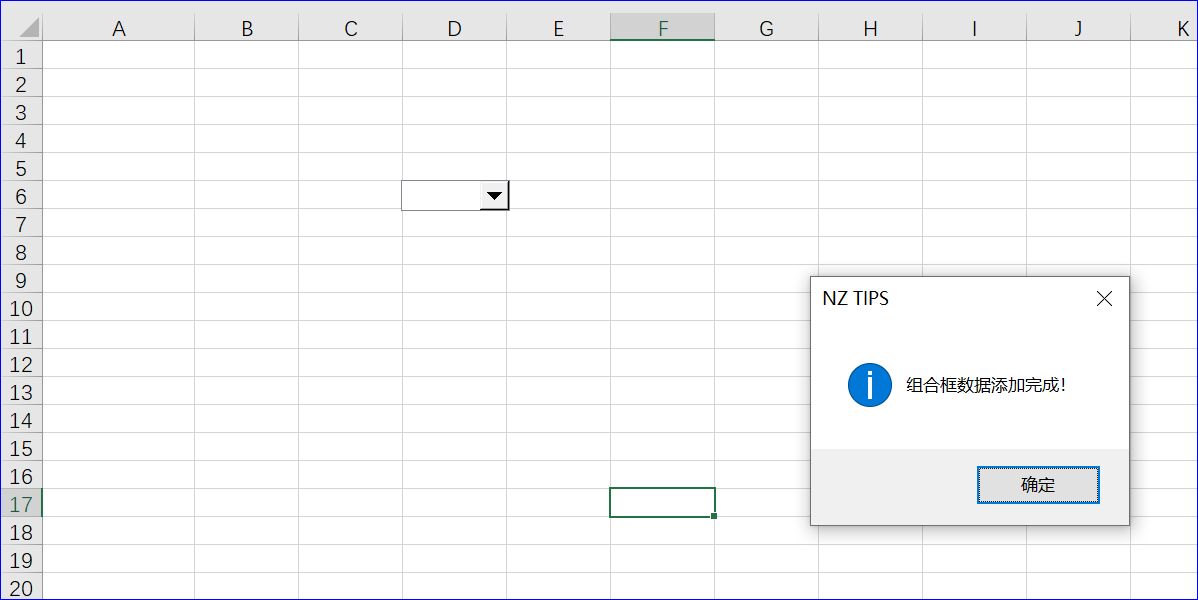Select column D header
Screen dimensions: 1198x600
point(454,29)
